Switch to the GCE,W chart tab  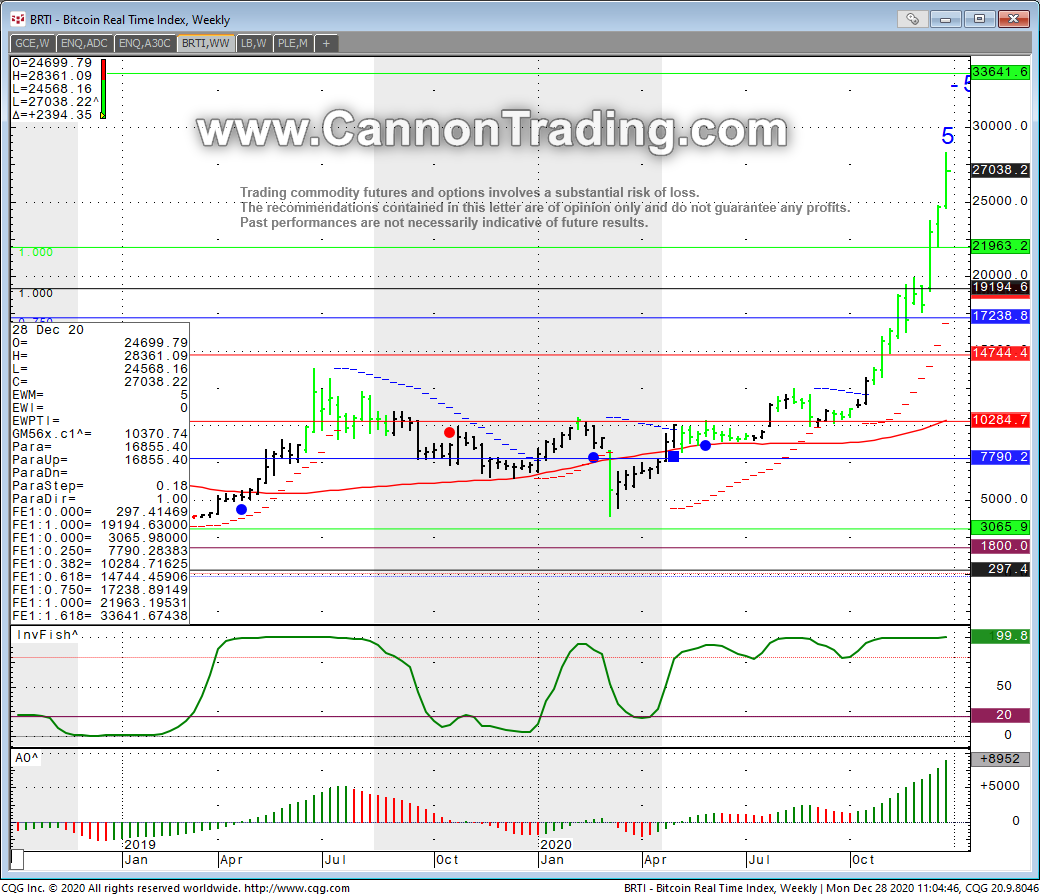point(32,43)
